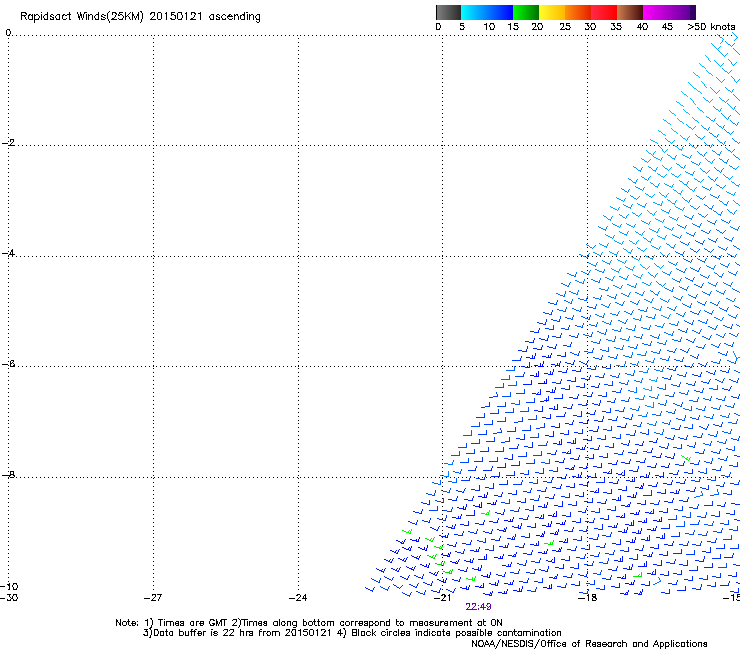Click the '-4' latitude axis label
740x650 pixels.
tap(8, 253)
